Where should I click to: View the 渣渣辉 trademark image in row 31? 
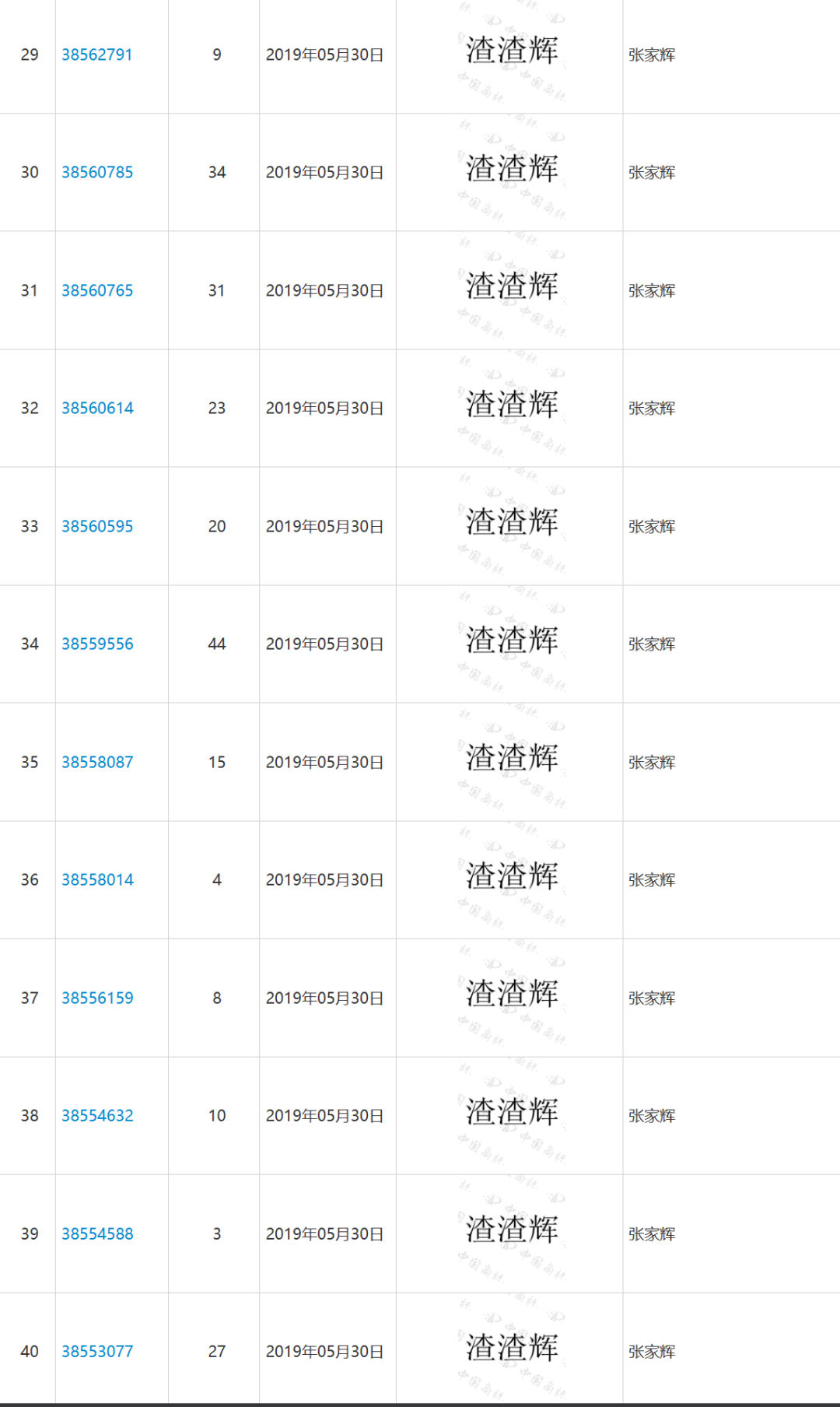(x=511, y=287)
